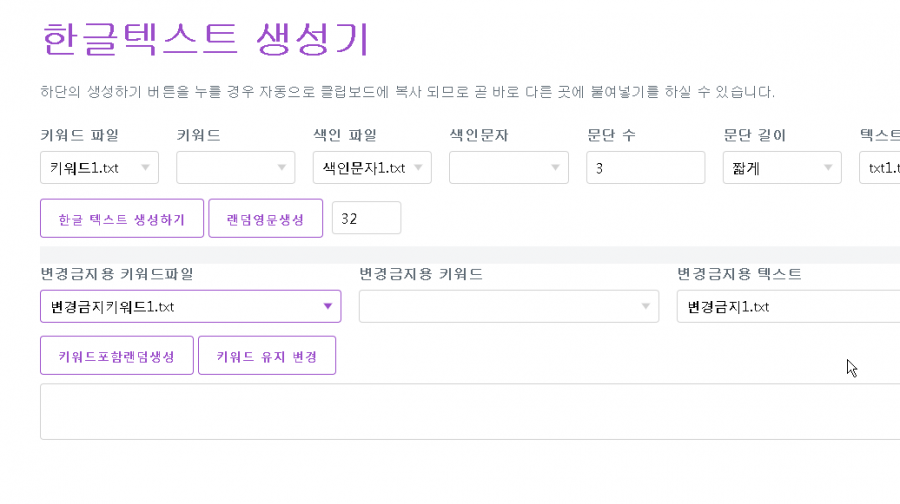900x504 pixels.
Task: Click the 키워드포함랜덤생성 button
Action: point(117,356)
